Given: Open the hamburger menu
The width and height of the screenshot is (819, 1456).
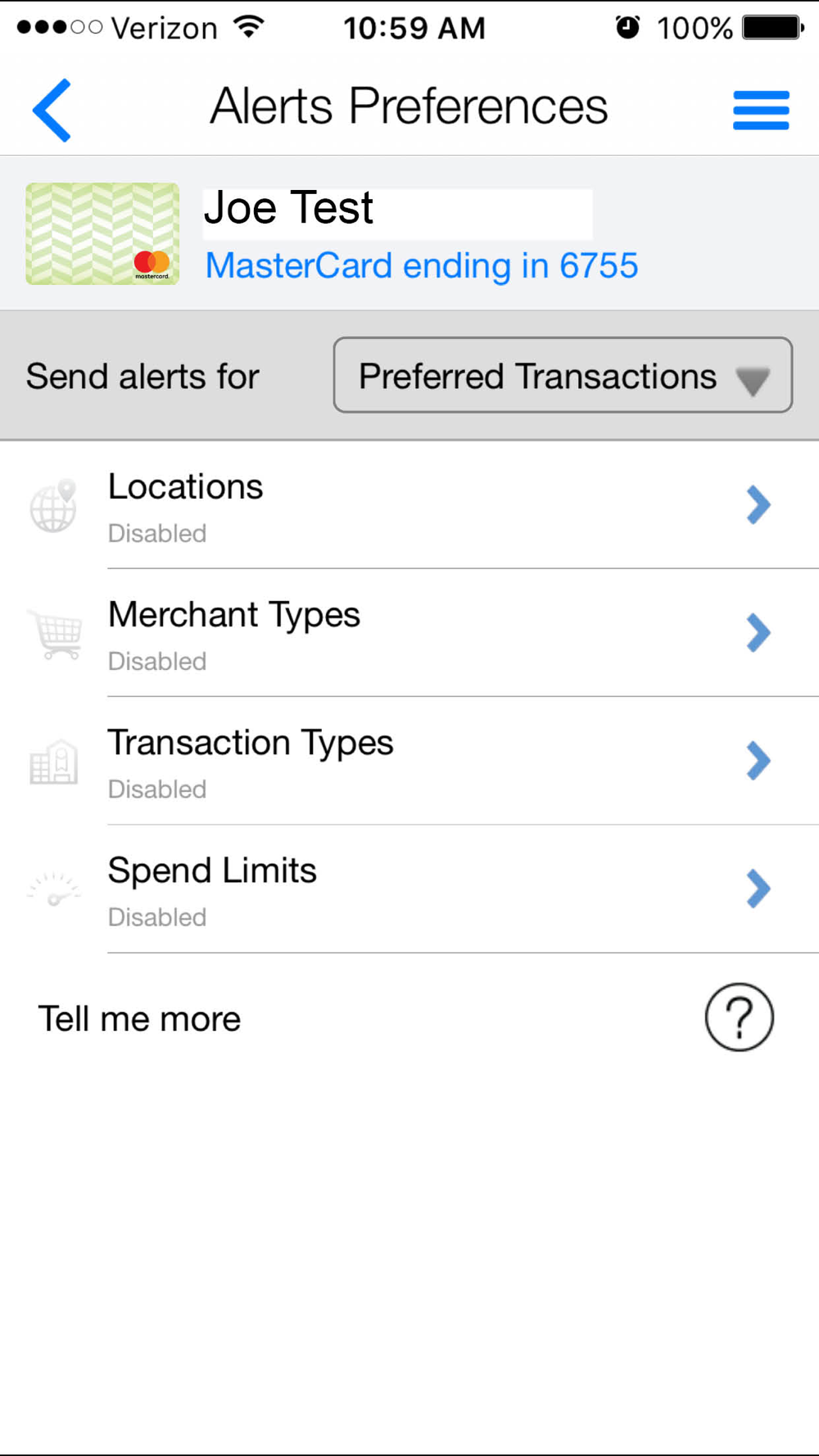Looking at the screenshot, I should [761, 111].
